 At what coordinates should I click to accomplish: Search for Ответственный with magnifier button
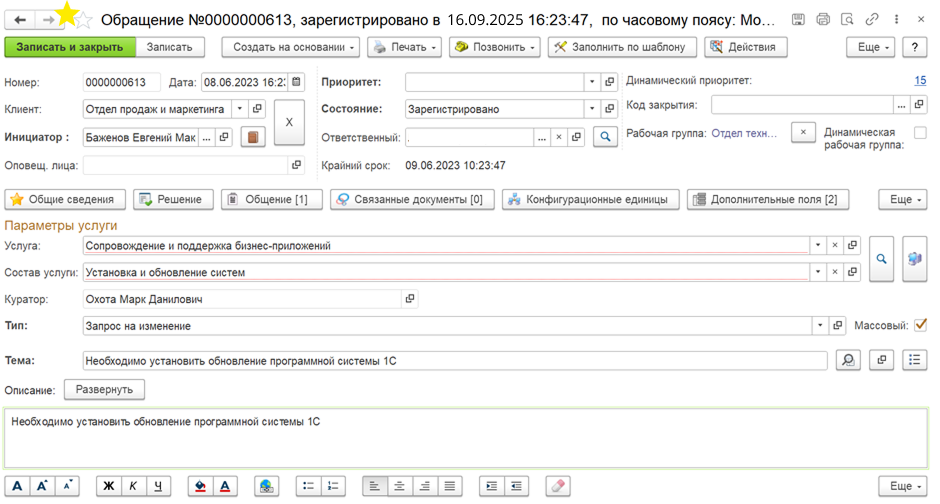tap(605, 137)
